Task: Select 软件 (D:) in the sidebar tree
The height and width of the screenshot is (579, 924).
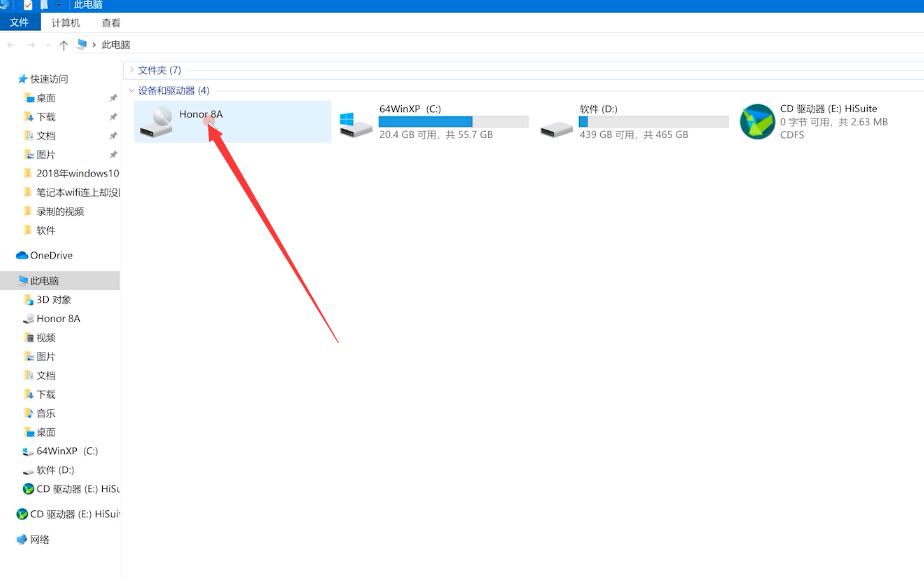Action: [48, 470]
